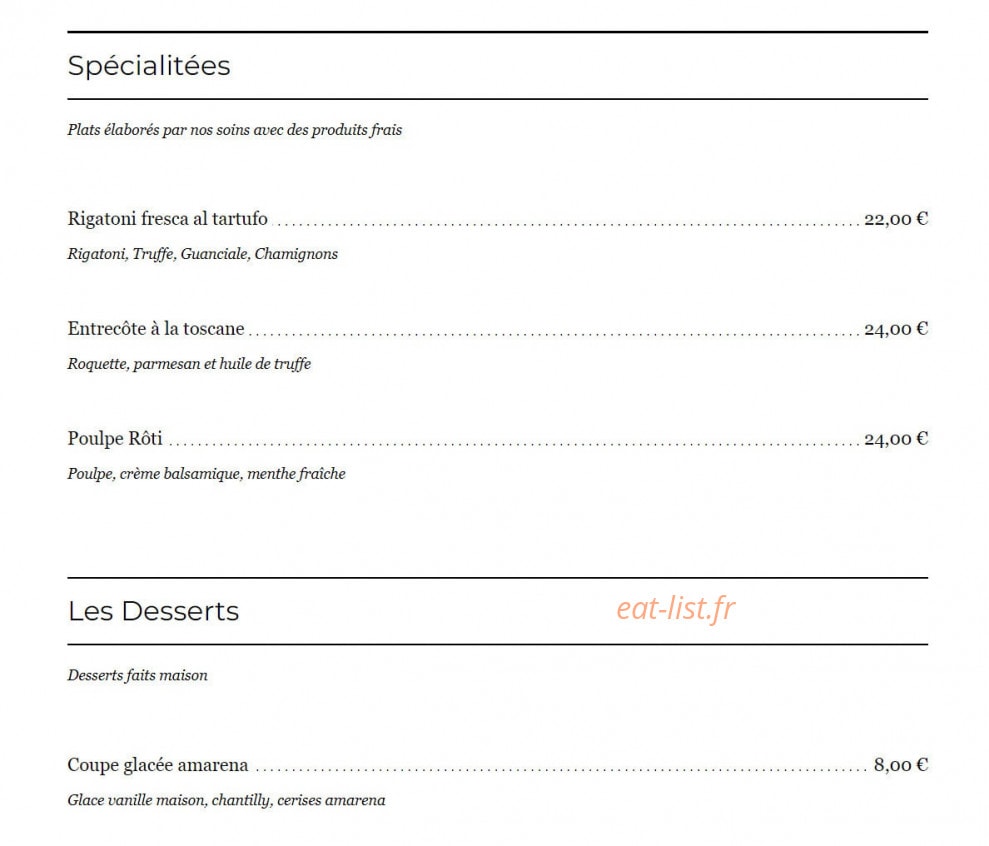Open the eat-list.fr watermark link
The height and width of the screenshot is (846, 989).
click(x=676, y=609)
